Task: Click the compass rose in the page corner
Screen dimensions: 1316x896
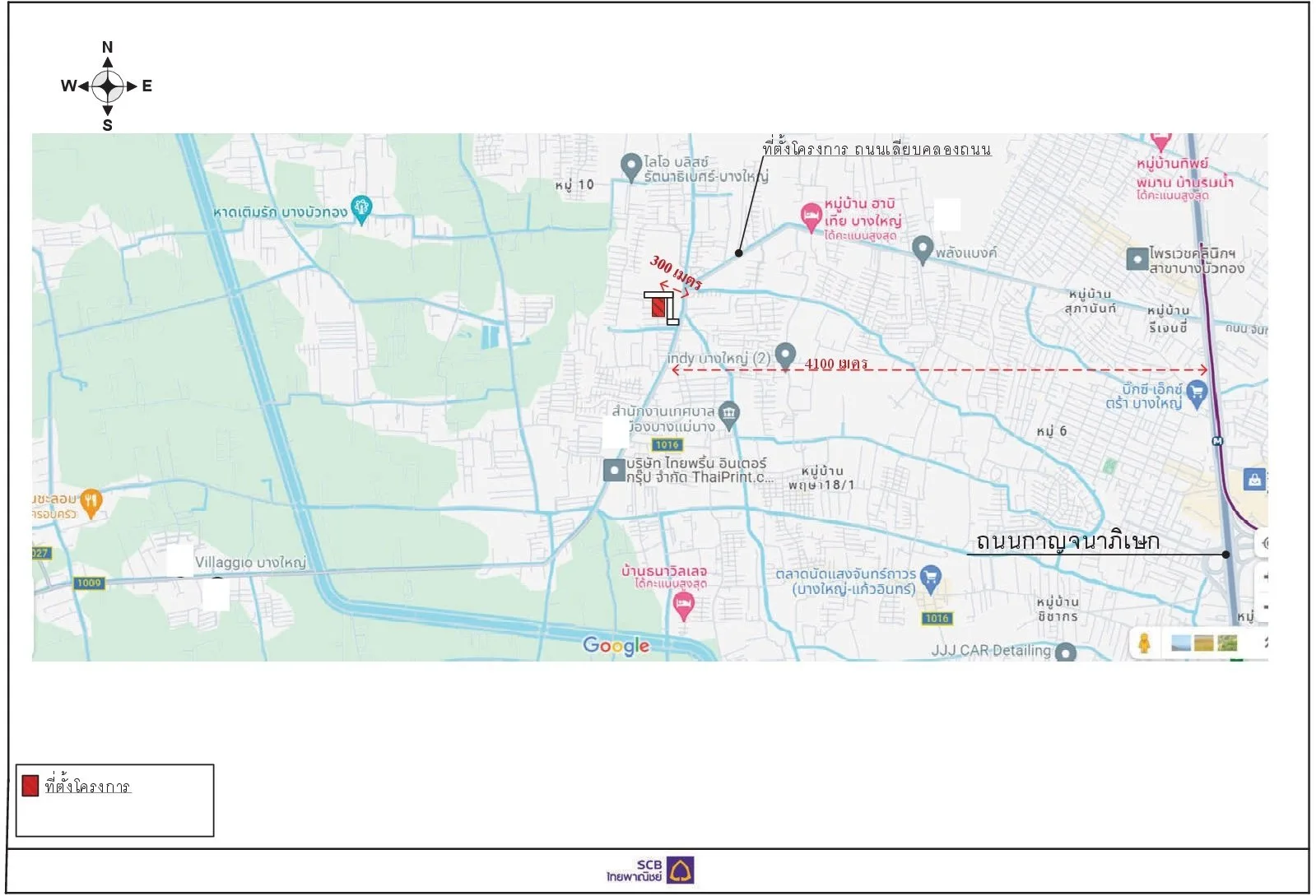Action: pos(107,86)
